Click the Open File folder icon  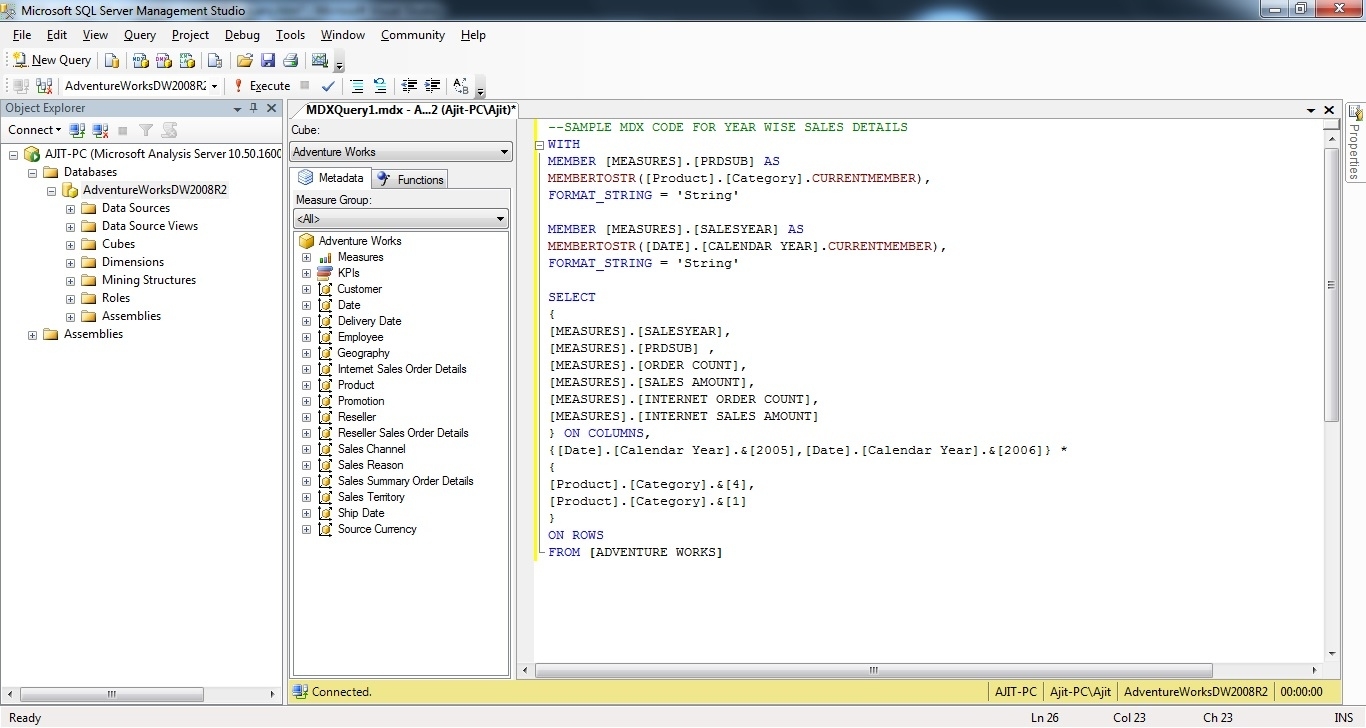tap(244, 60)
